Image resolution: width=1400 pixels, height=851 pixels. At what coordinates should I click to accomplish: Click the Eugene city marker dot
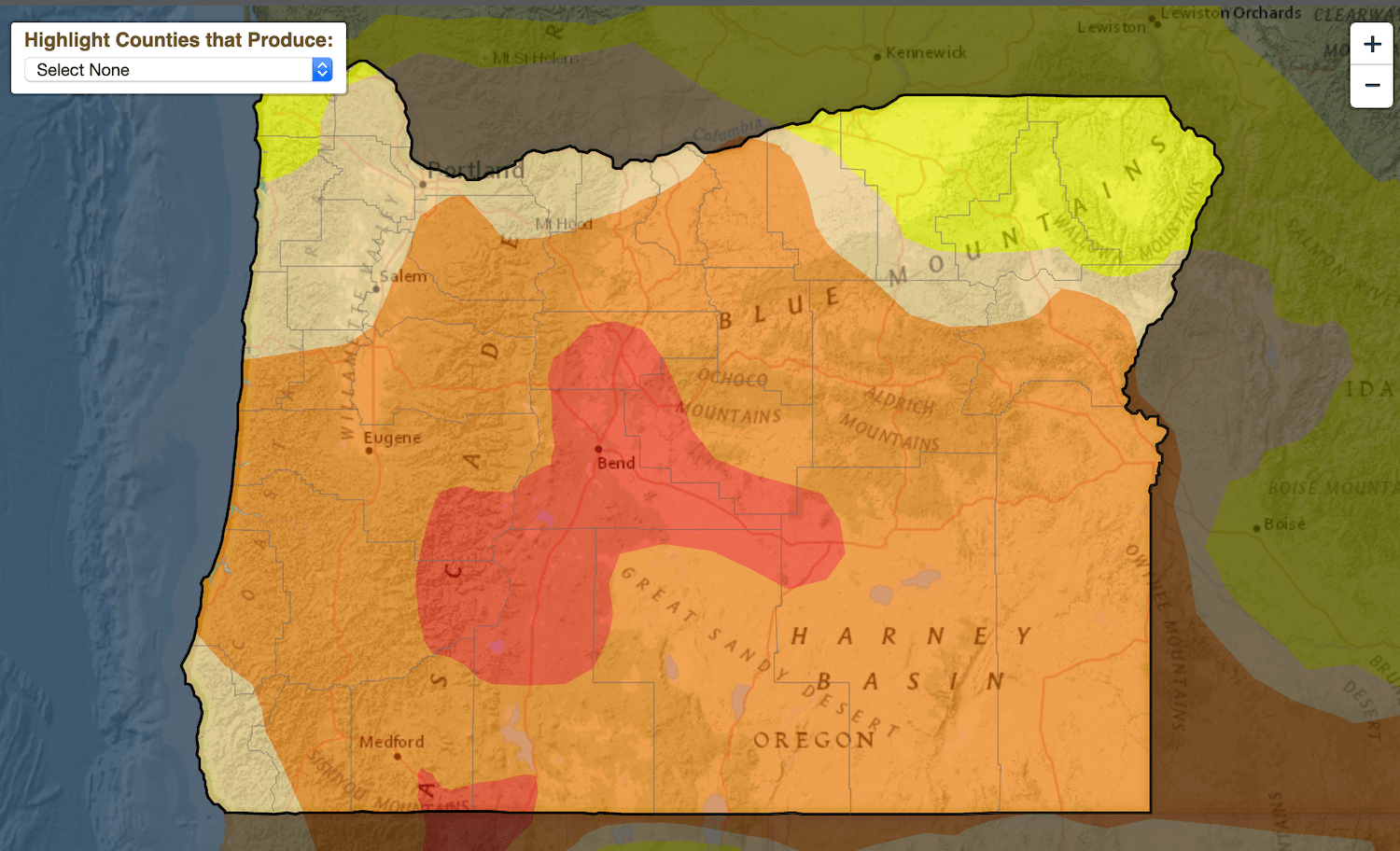(x=370, y=451)
